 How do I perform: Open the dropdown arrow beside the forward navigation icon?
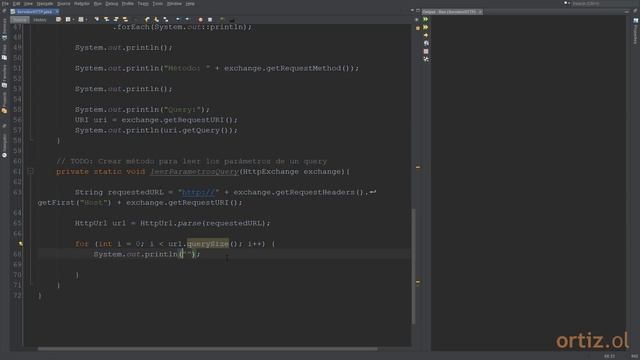click(x=86, y=19)
